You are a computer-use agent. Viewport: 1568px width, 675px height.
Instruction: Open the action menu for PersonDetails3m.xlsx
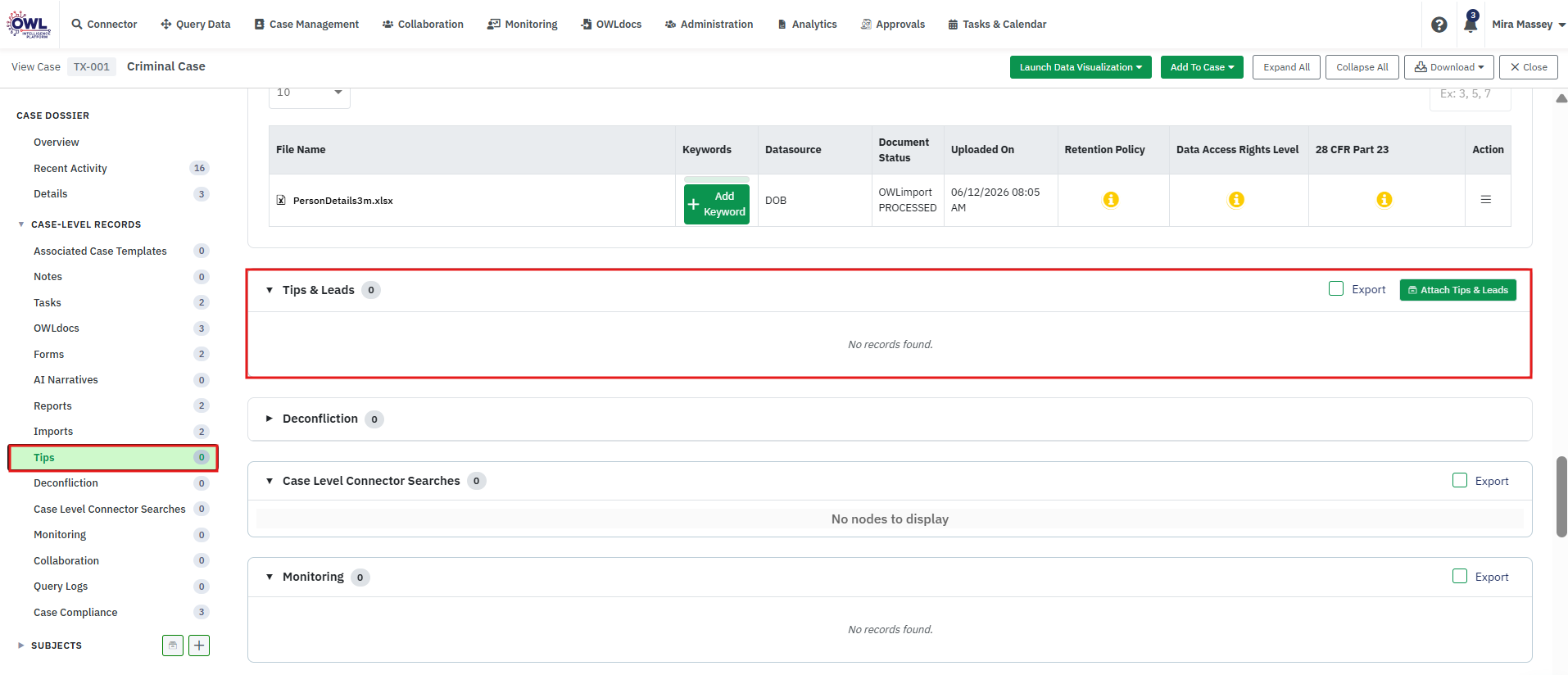(x=1485, y=200)
